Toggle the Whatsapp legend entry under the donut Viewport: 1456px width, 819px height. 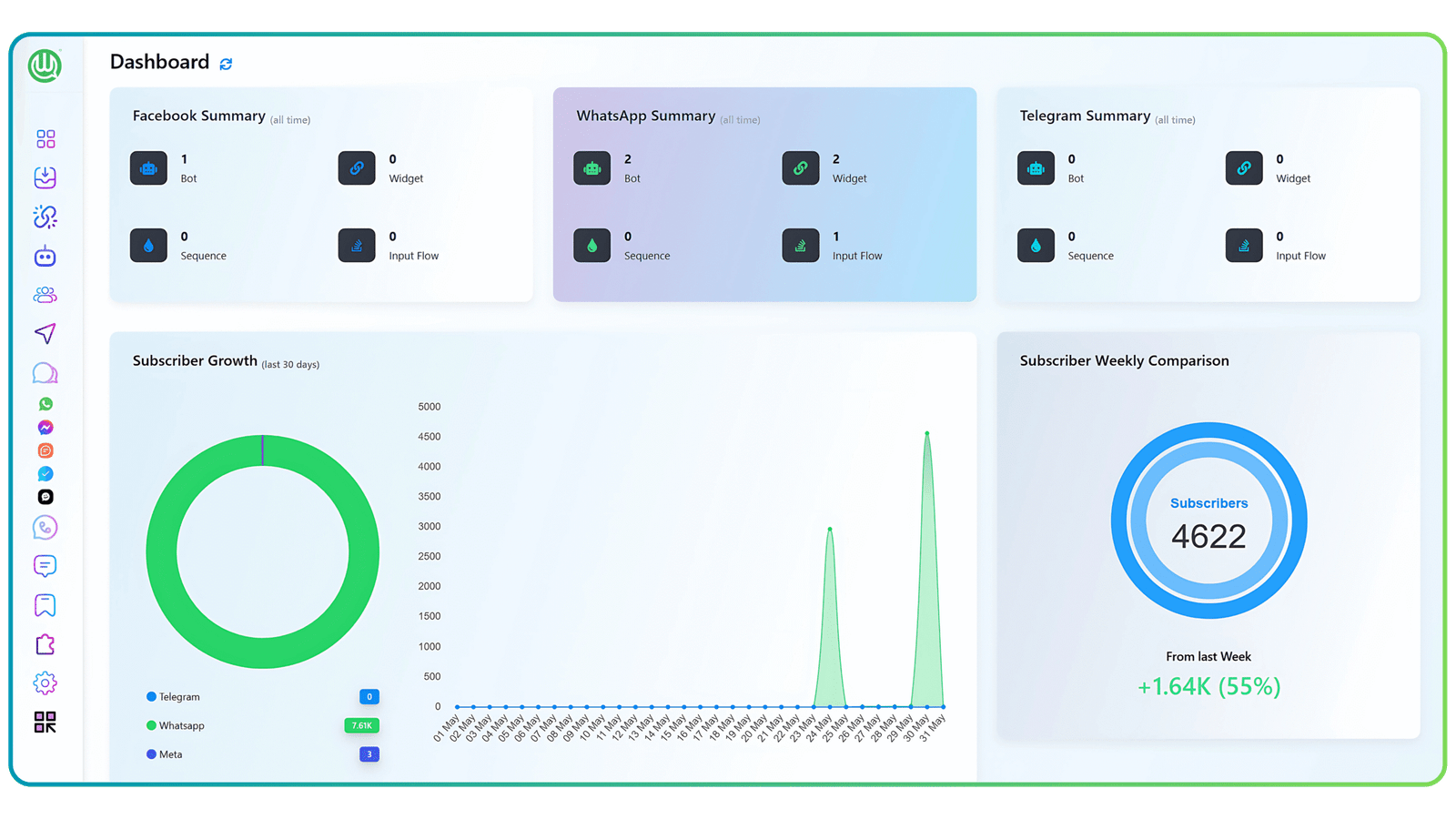coord(176,726)
